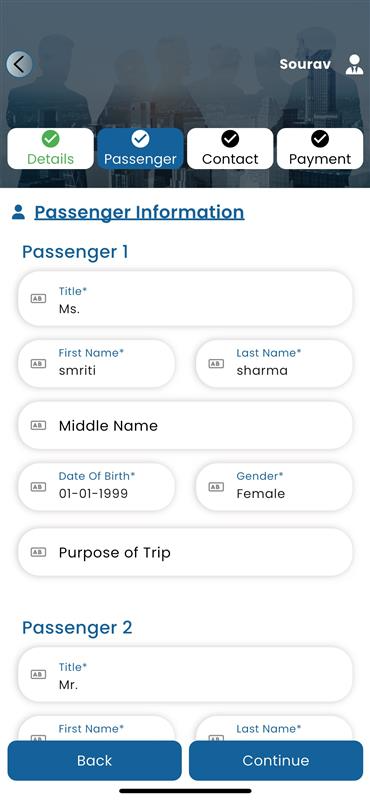Focus the First Name field containing smriti
370x800 pixels.
[96, 363]
